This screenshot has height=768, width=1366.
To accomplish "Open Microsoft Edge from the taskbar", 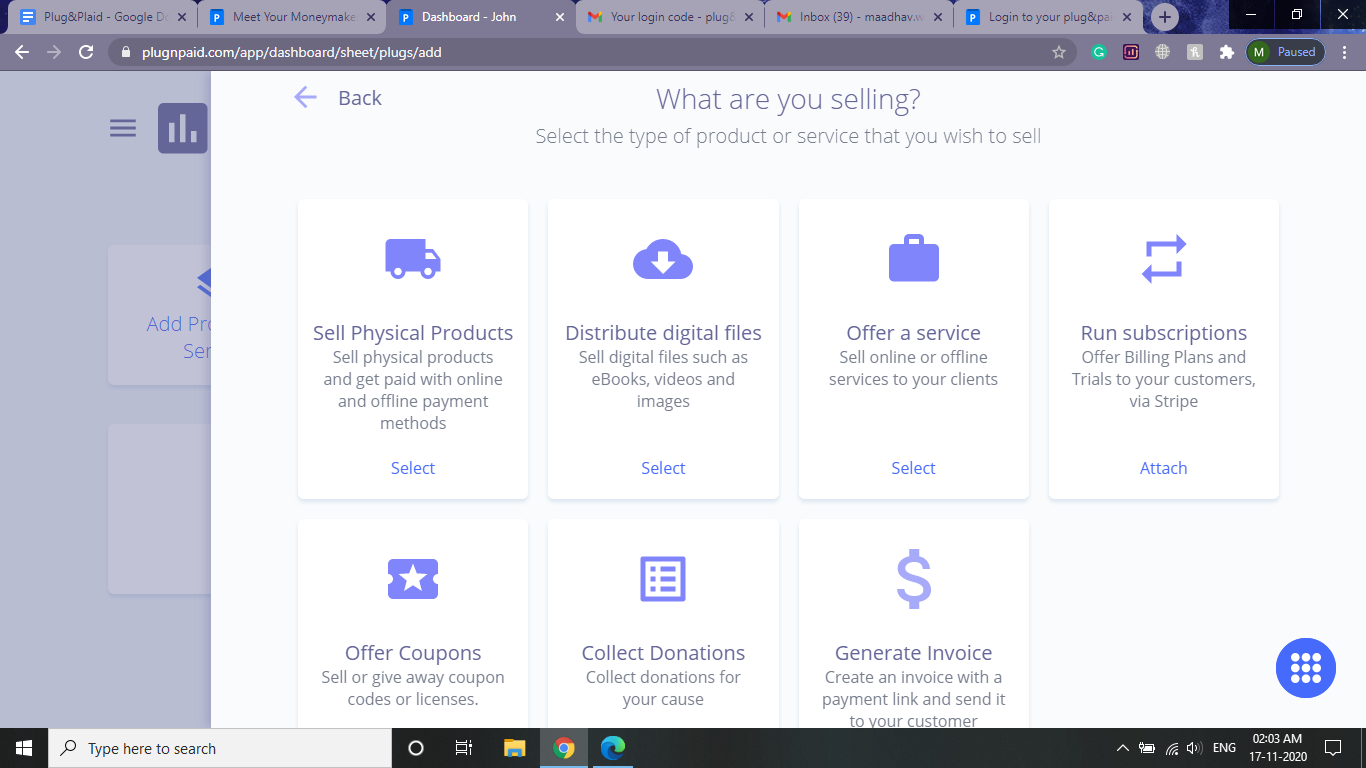I will 613,748.
